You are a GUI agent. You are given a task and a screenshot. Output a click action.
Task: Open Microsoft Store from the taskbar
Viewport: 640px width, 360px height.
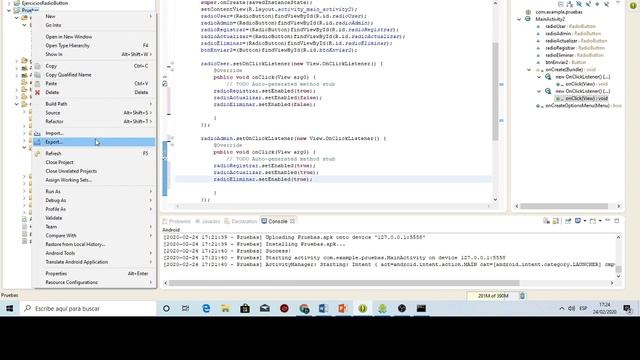[x=245, y=309]
